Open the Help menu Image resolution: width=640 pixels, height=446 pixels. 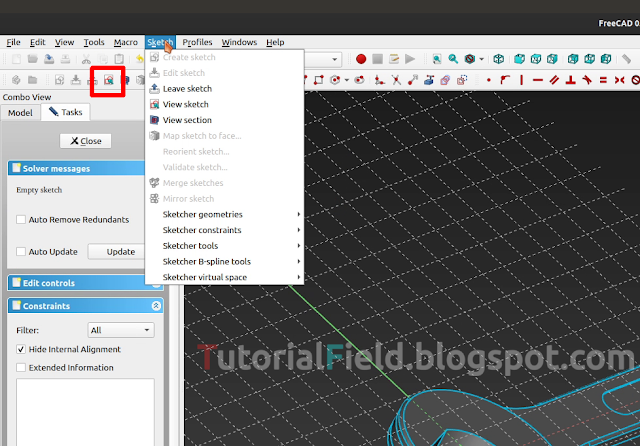[275, 42]
